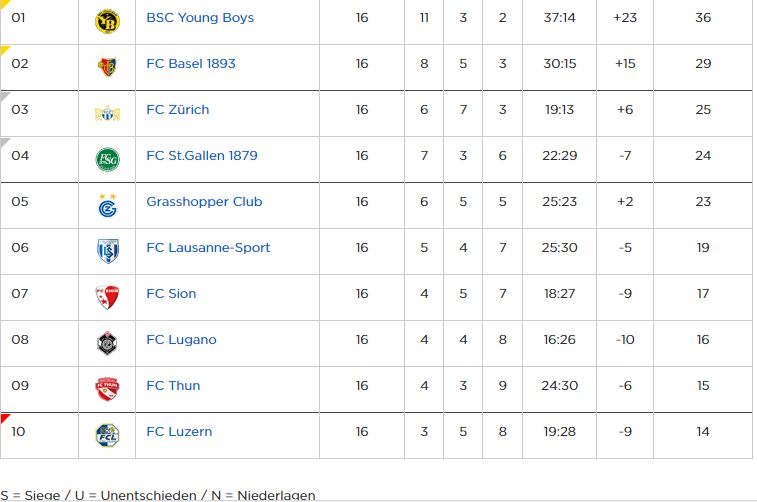This screenshot has width=757, height=502.
Task: Open the FC Lugano team link
Action: tap(181, 340)
